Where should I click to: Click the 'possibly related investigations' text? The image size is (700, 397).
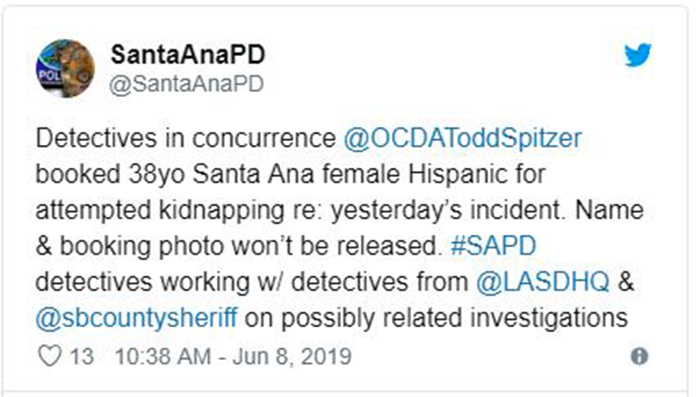click(x=454, y=318)
